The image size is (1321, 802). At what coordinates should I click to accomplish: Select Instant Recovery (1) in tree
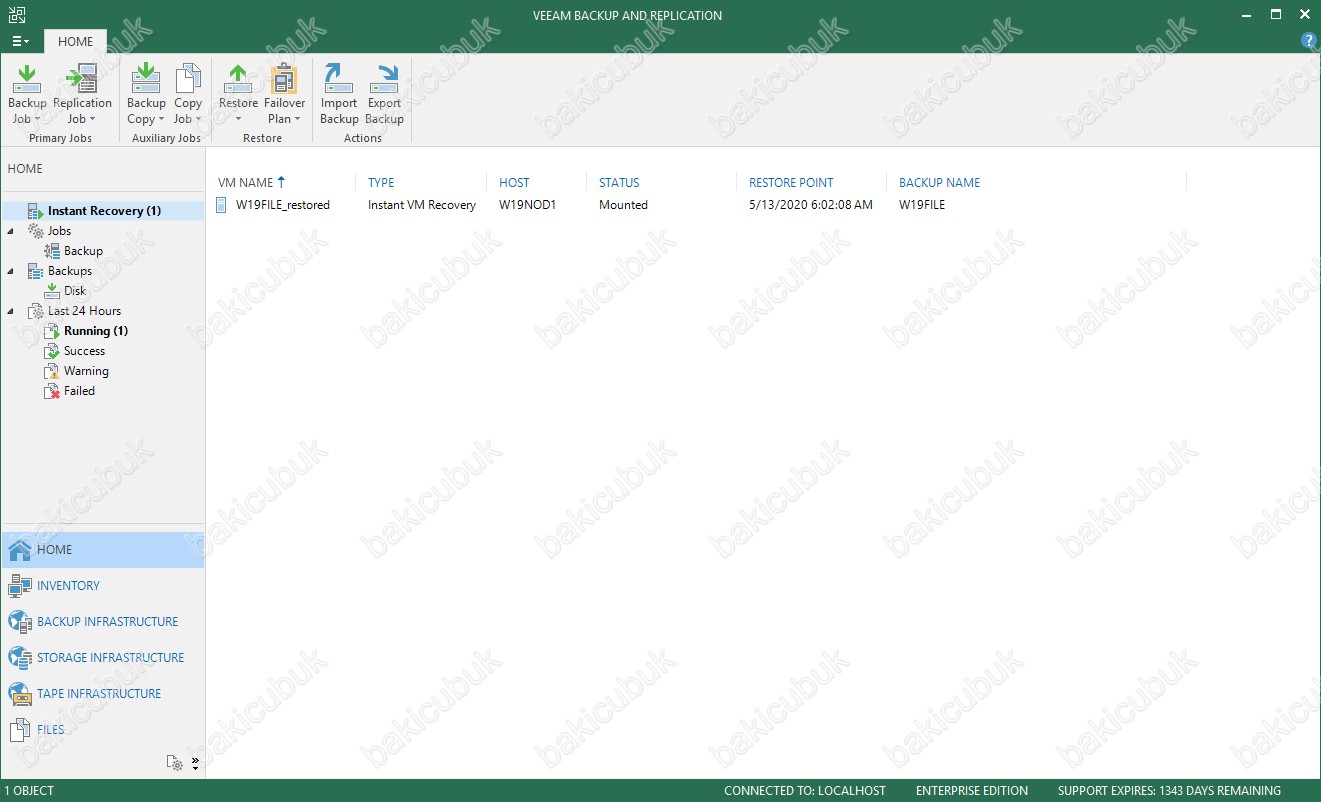tap(104, 211)
